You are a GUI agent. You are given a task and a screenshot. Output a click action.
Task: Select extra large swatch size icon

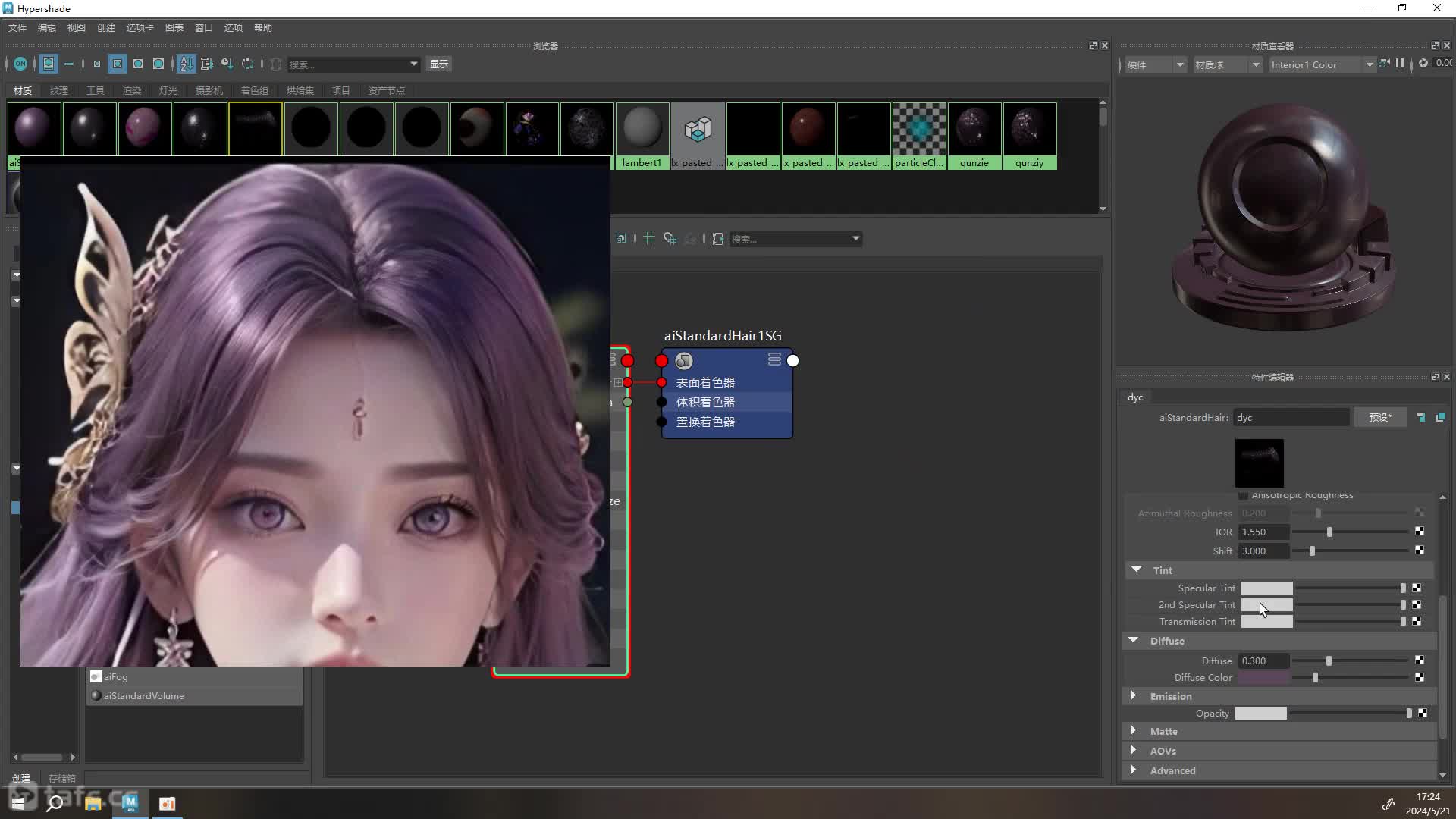pos(158,64)
